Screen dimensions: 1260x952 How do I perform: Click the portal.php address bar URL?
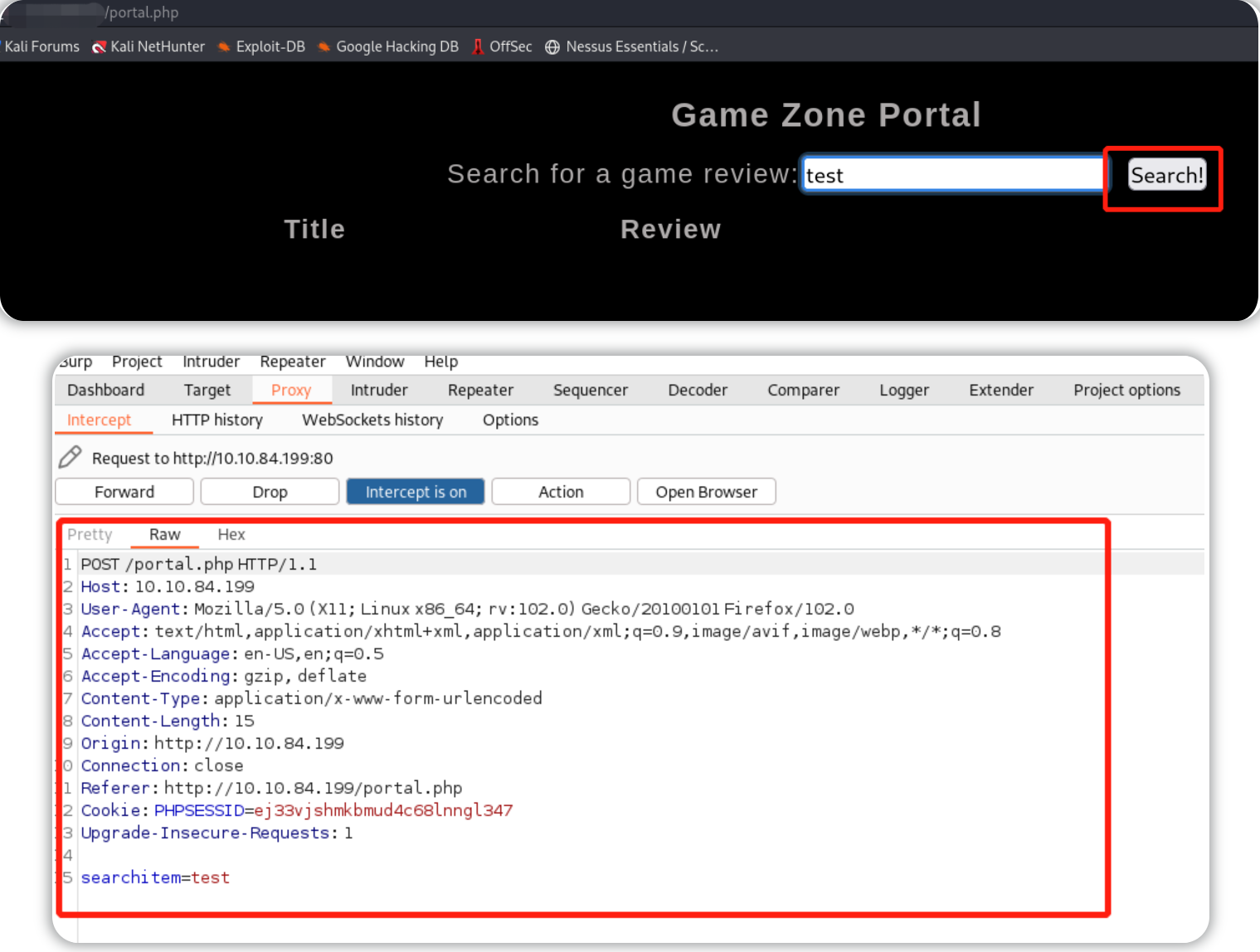(141, 12)
